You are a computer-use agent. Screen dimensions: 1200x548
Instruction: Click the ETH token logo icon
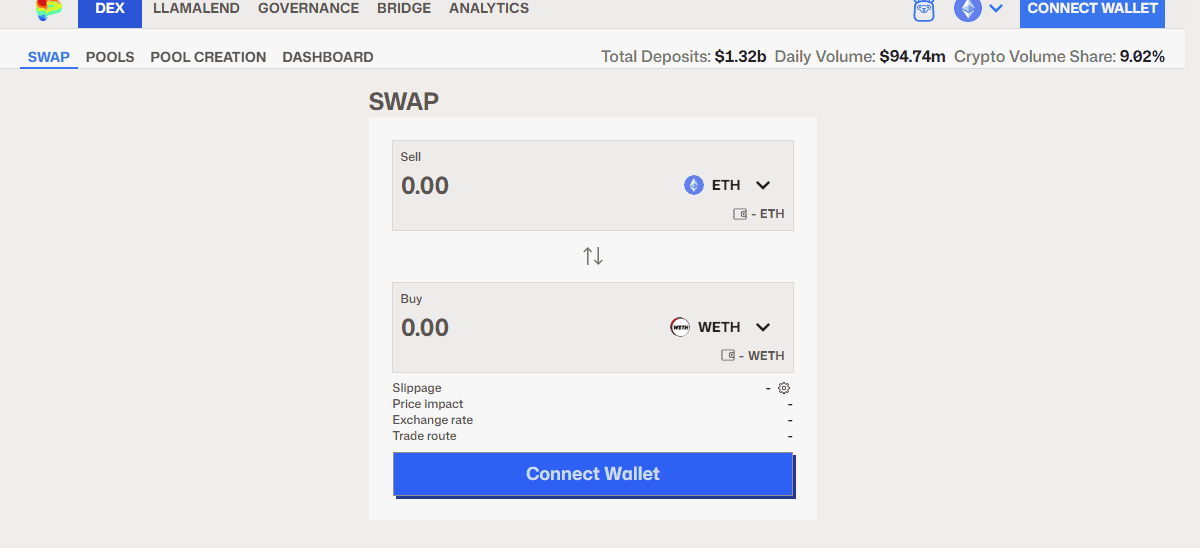click(694, 185)
